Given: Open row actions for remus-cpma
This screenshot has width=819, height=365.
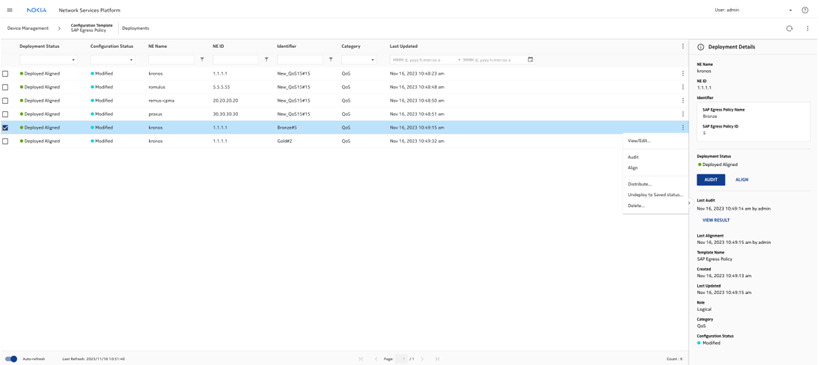Looking at the screenshot, I should coord(683,100).
